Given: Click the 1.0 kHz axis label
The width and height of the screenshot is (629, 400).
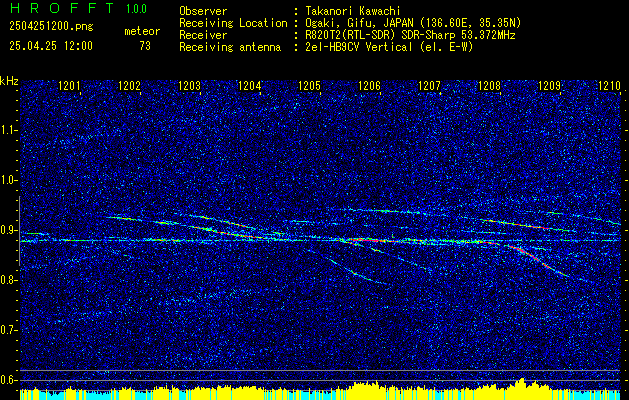Looking at the screenshot, I should (x=9, y=181).
